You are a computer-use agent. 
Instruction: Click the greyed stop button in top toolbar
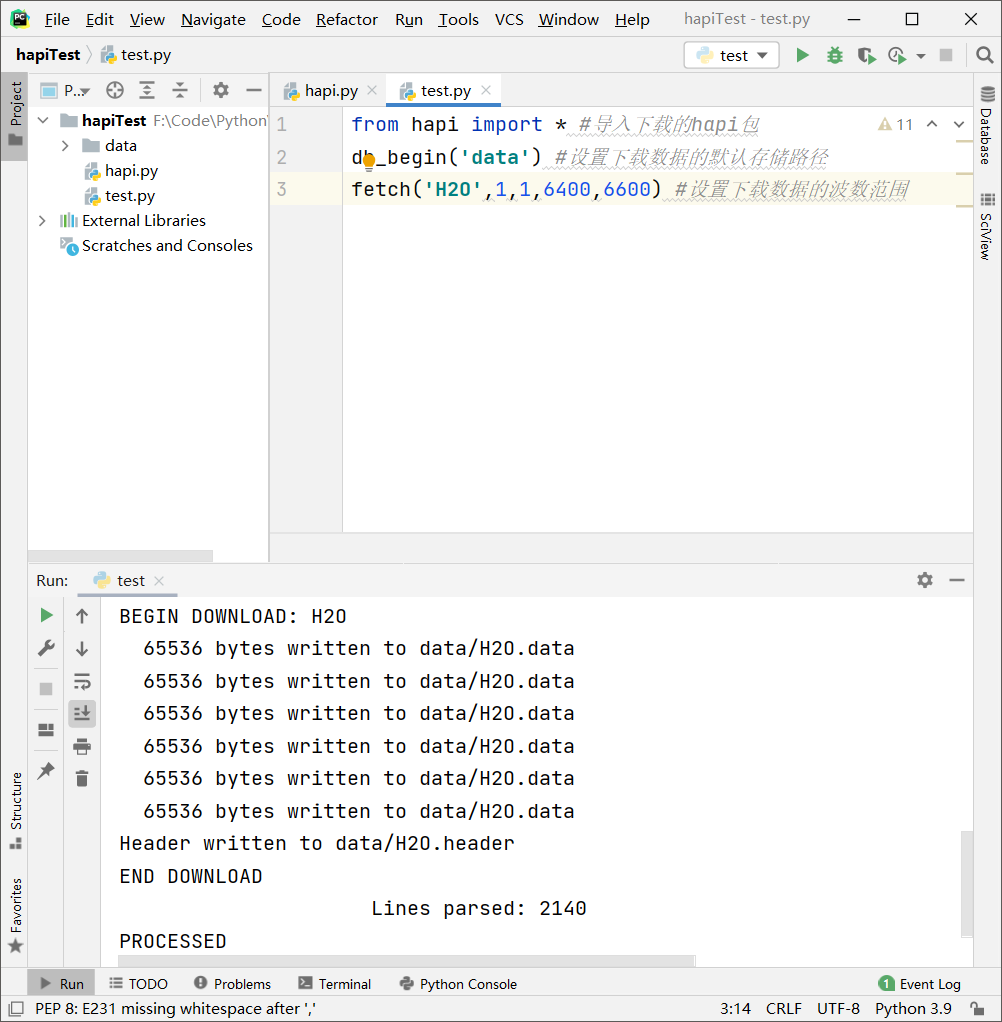[946, 55]
